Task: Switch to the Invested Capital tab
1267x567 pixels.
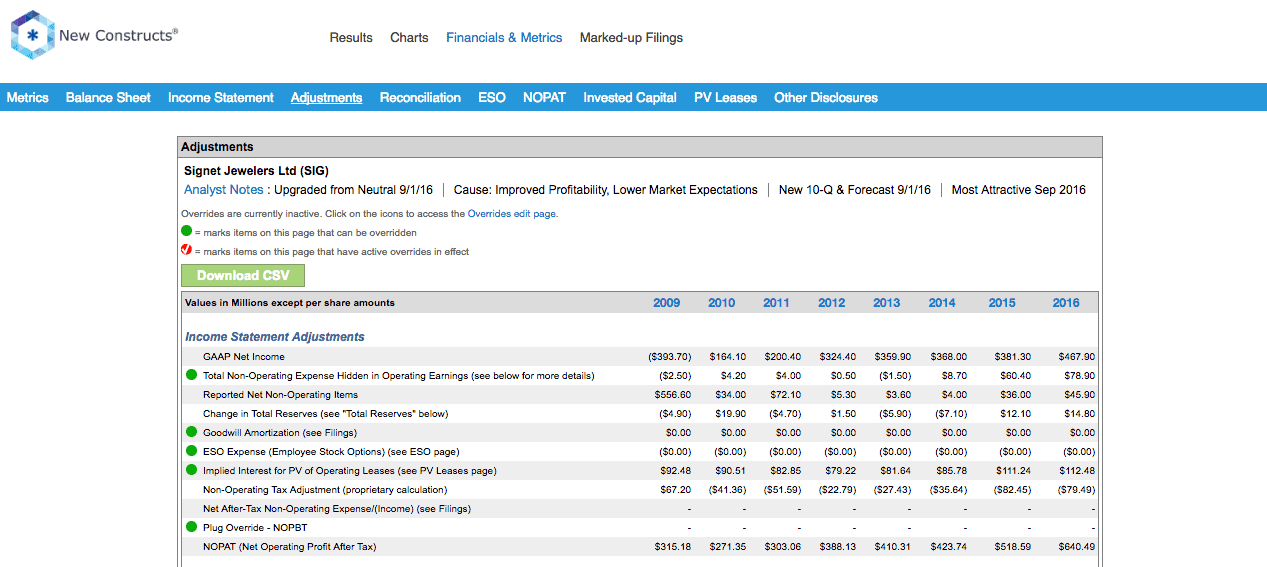Action: (x=630, y=97)
